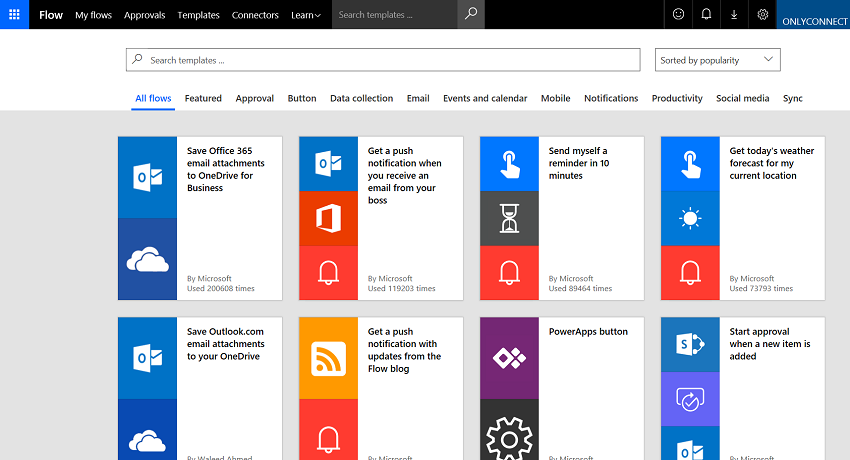Click 'Used 89464 times' text

580,288
